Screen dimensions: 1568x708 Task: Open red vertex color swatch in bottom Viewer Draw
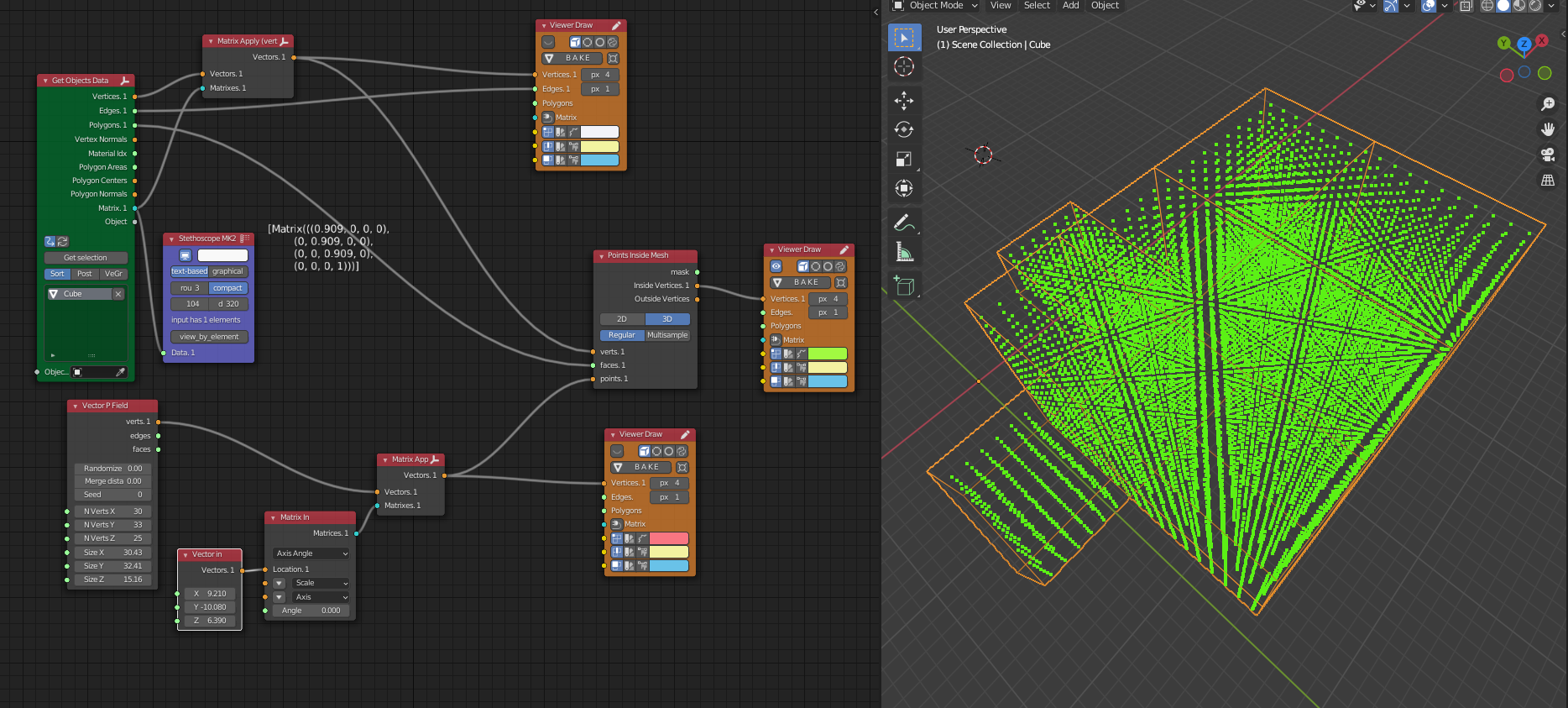[x=669, y=538]
